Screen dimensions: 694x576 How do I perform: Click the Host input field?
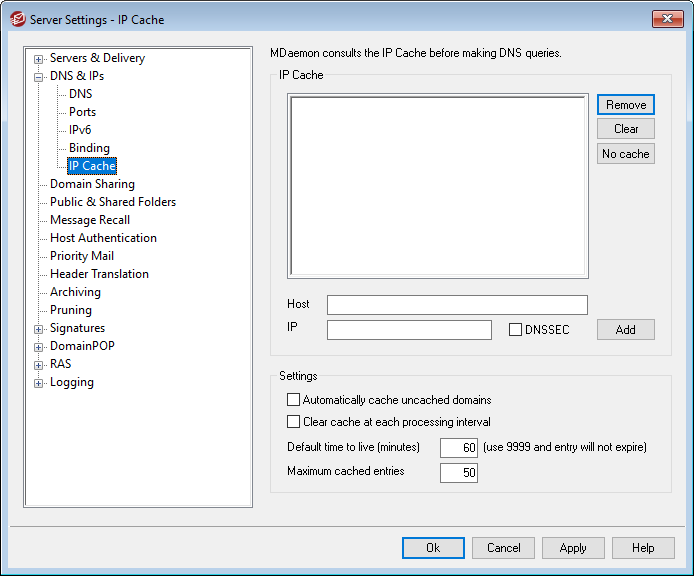pos(457,305)
